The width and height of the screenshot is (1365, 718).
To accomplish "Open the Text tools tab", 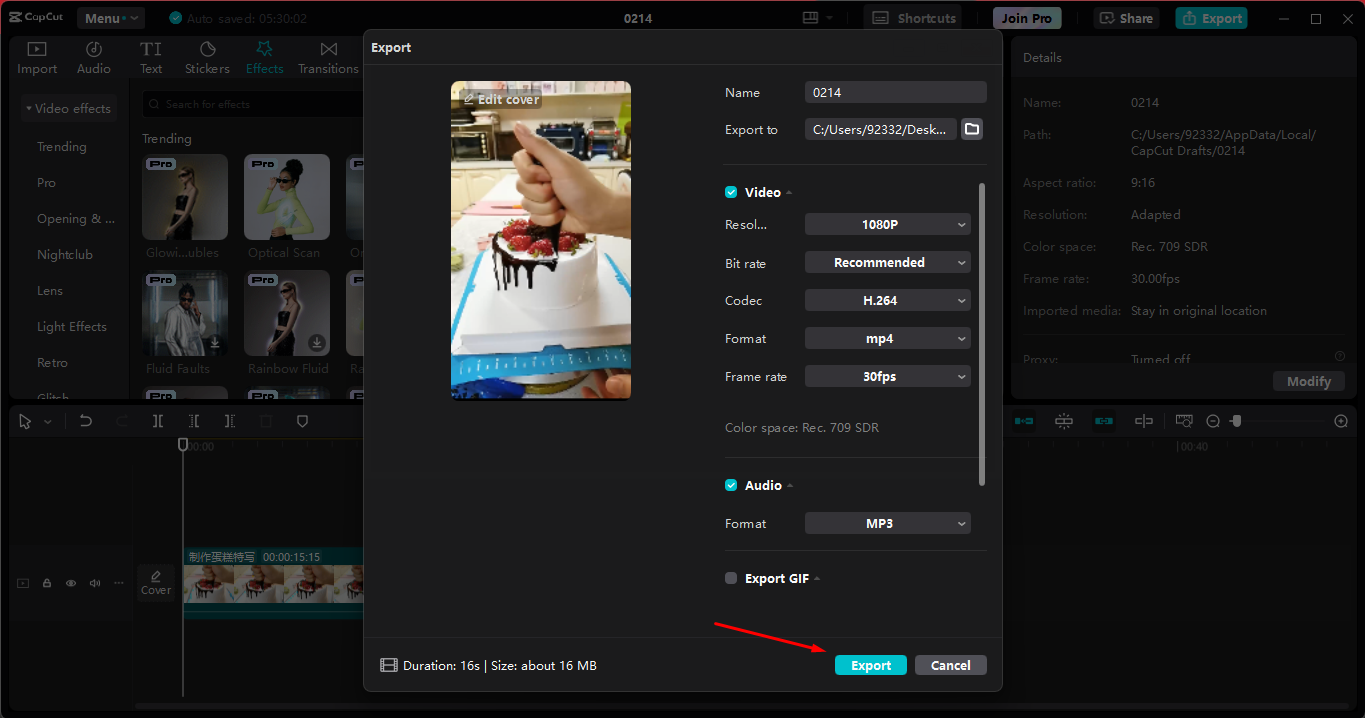I will click(151, 58).
